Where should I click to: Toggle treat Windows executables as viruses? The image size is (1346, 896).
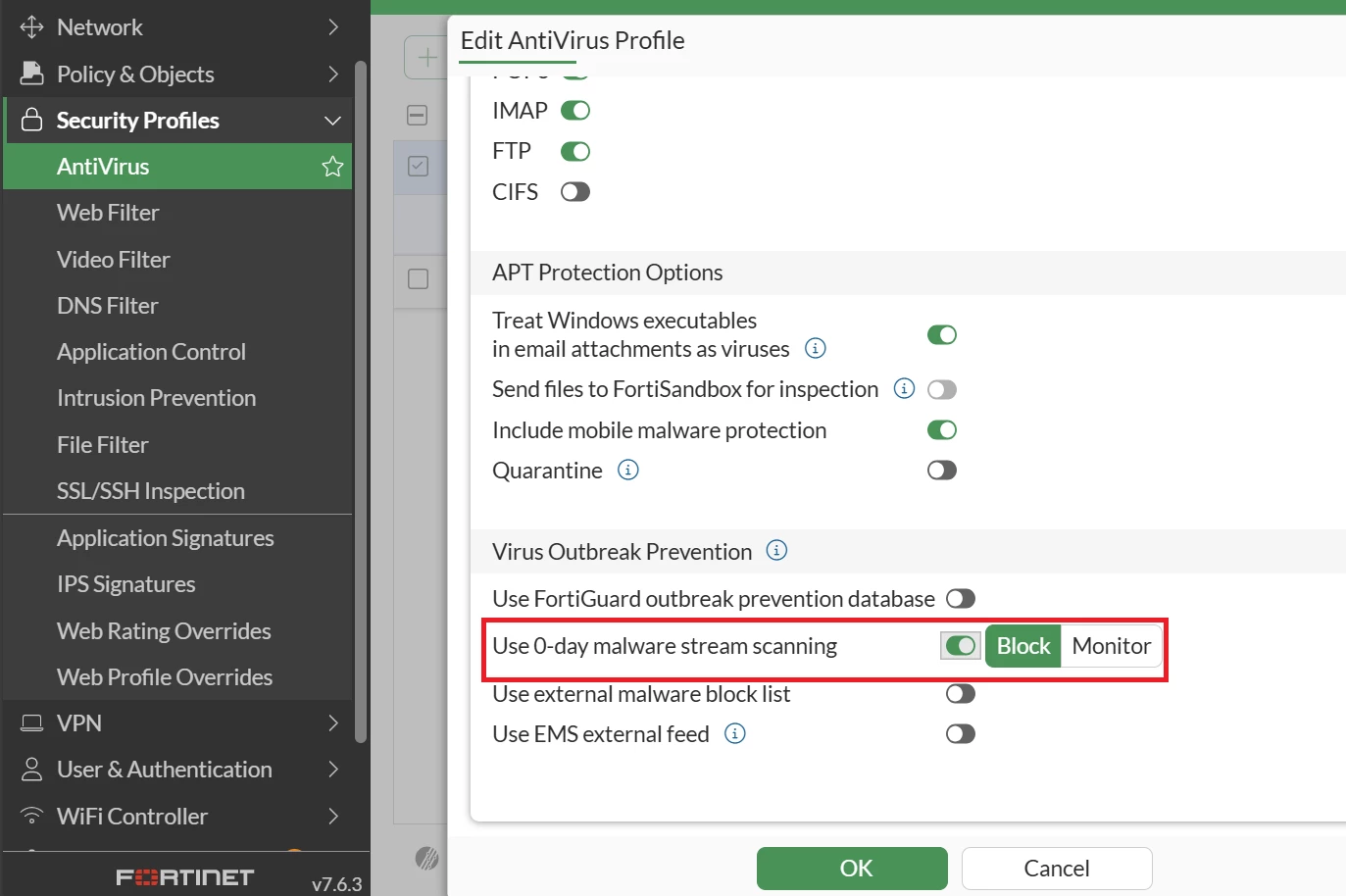point(942,335)
